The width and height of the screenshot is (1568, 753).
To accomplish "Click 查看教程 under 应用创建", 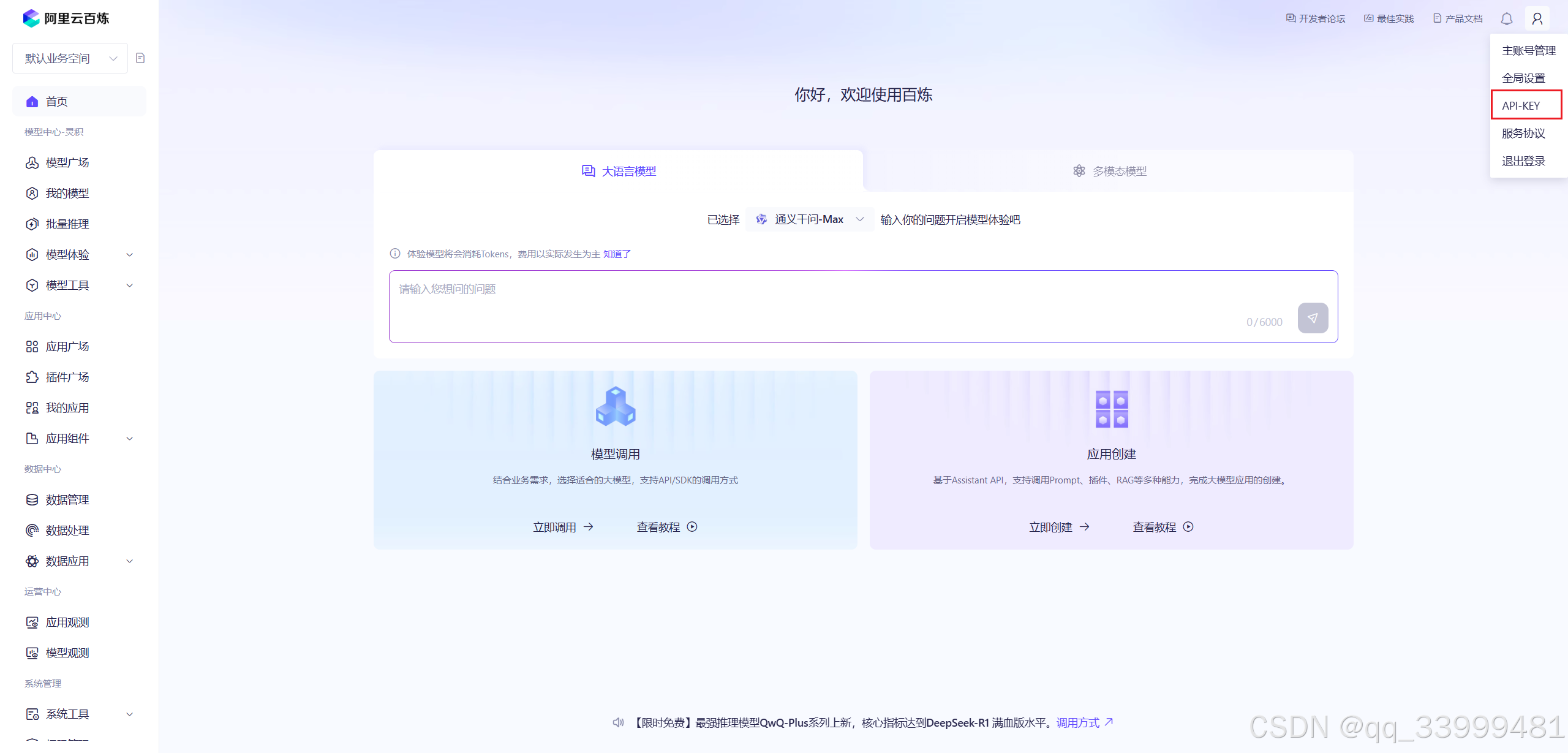I will point(1163,527).
